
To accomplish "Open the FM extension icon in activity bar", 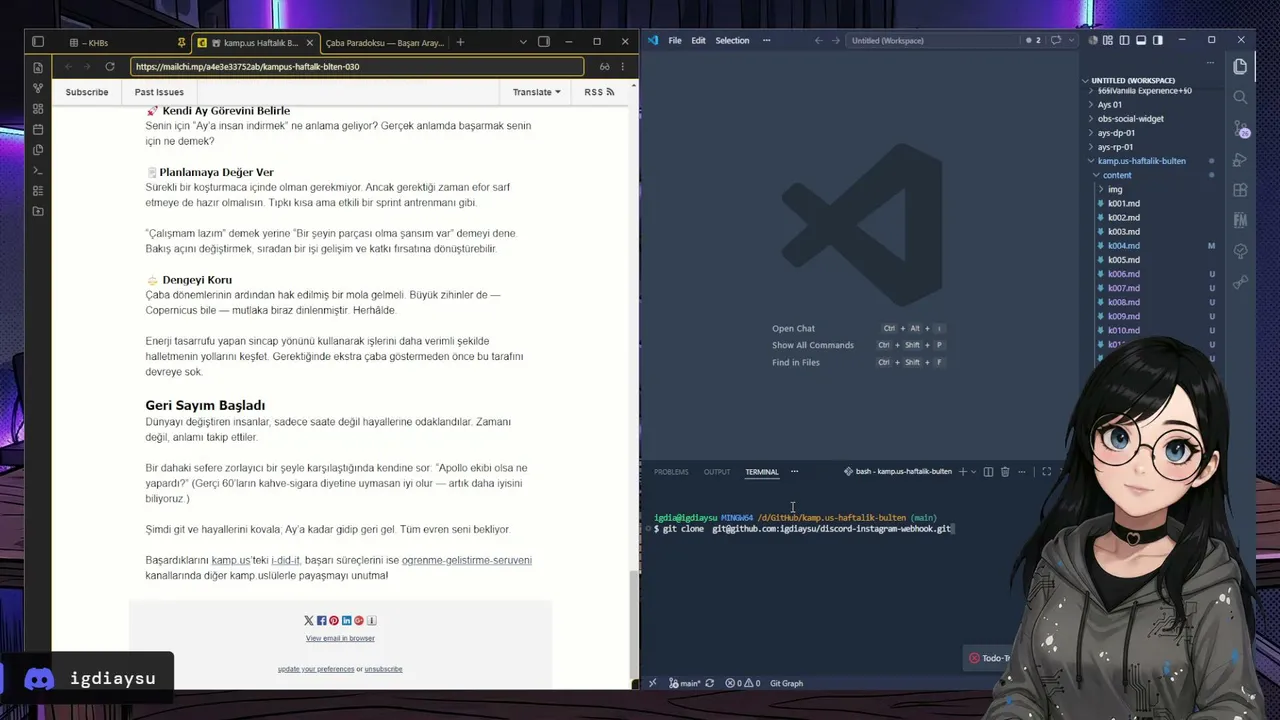I will pyautogui.click(x=1240, y=220).
